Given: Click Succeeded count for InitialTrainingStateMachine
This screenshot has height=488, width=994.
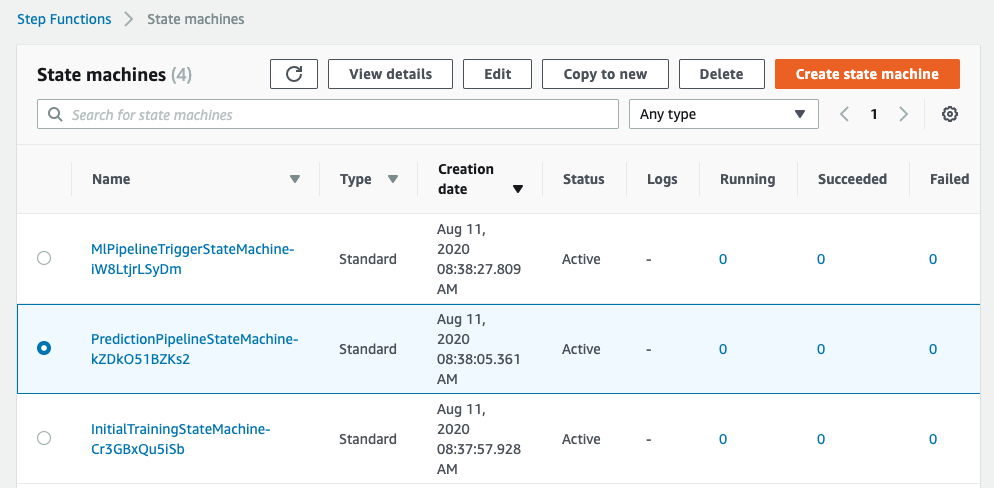Looking at the screenshot, I should [x=821, y=439].
